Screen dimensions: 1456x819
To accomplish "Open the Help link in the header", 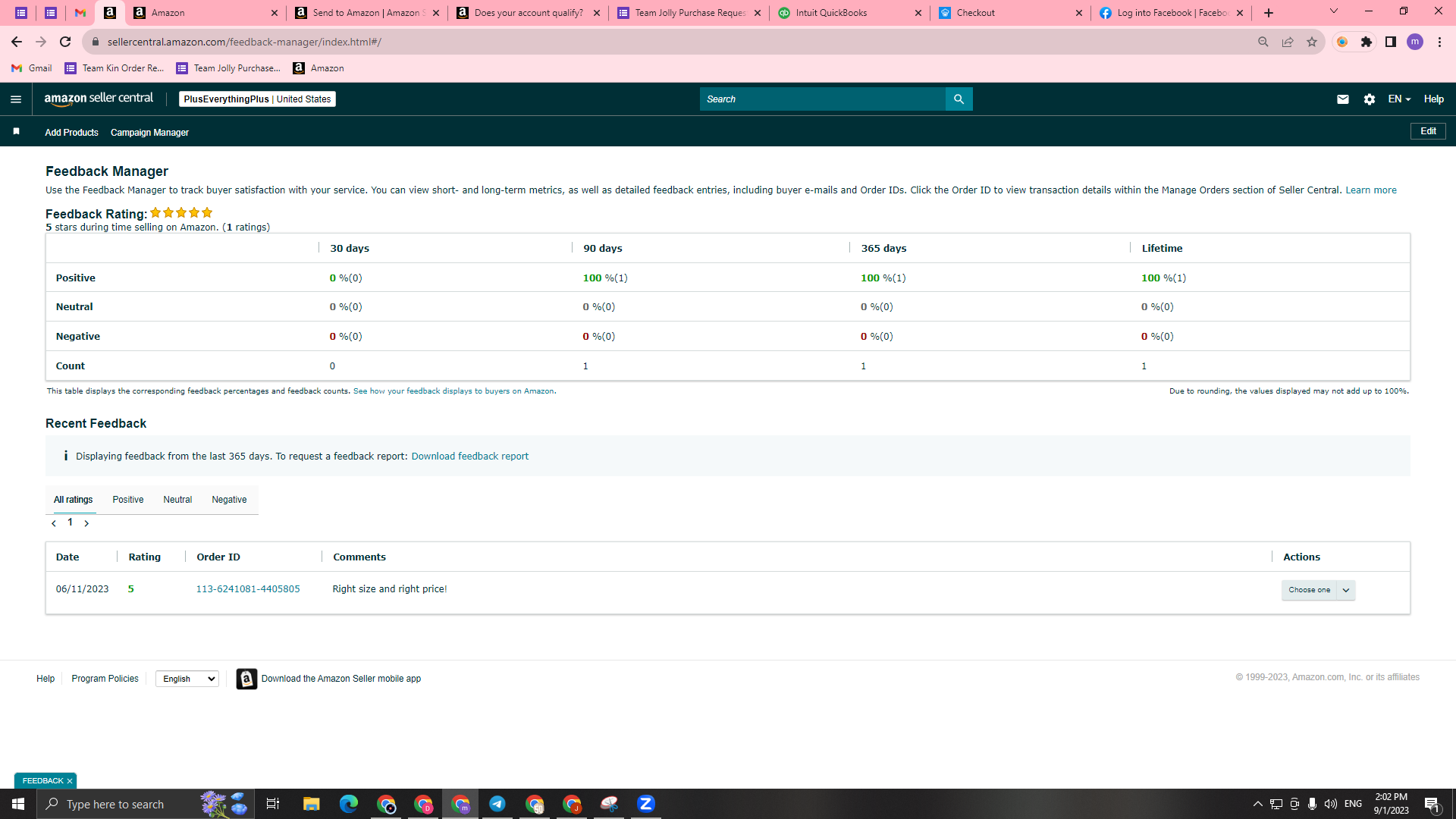I will 1433,99.
